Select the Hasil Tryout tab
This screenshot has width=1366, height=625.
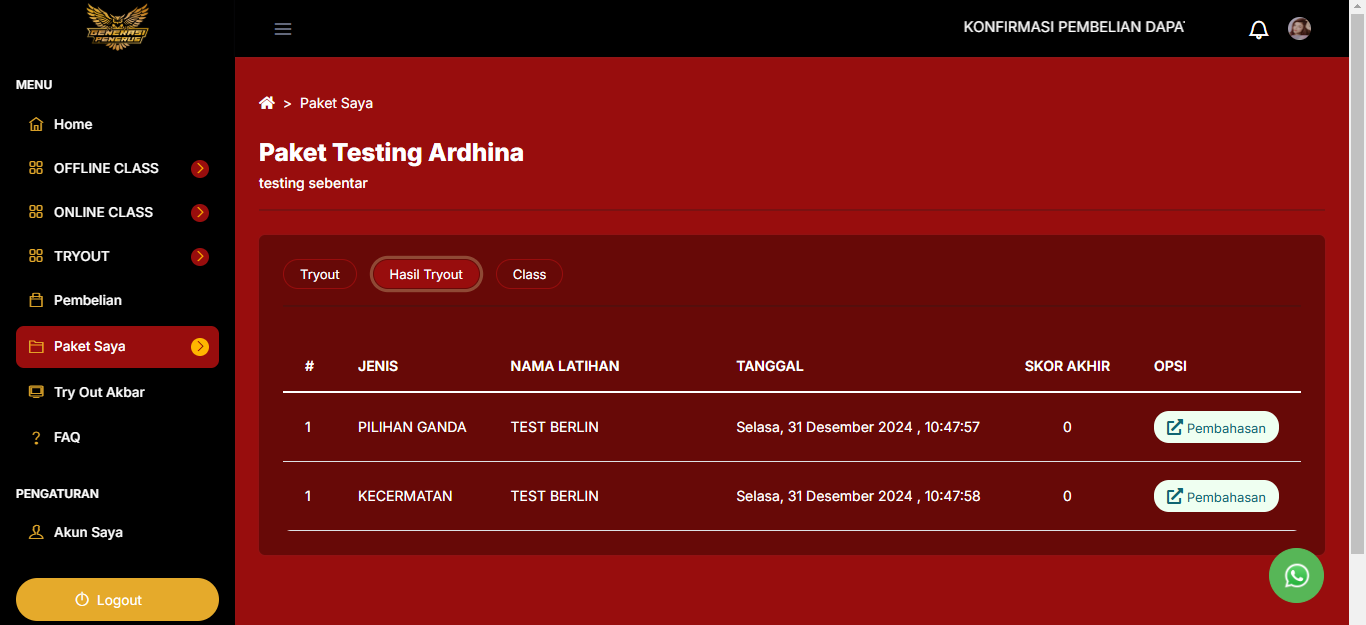(426, 274)
